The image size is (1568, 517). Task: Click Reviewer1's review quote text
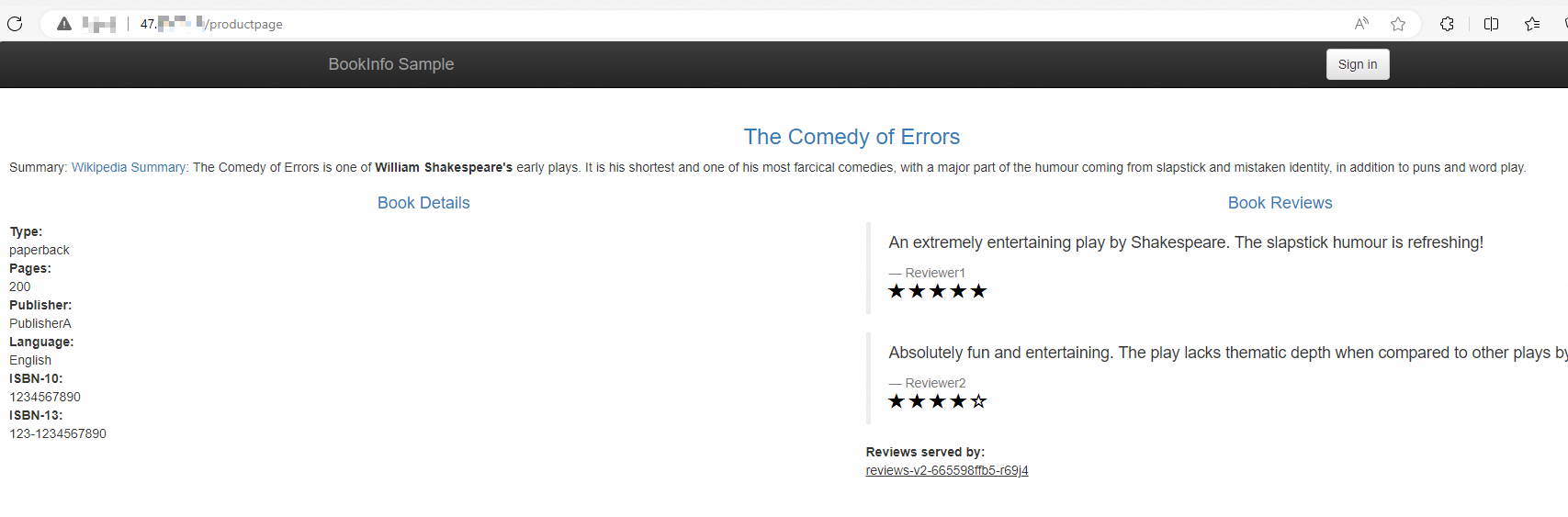pyautogui.click(x=1185, y=242)
